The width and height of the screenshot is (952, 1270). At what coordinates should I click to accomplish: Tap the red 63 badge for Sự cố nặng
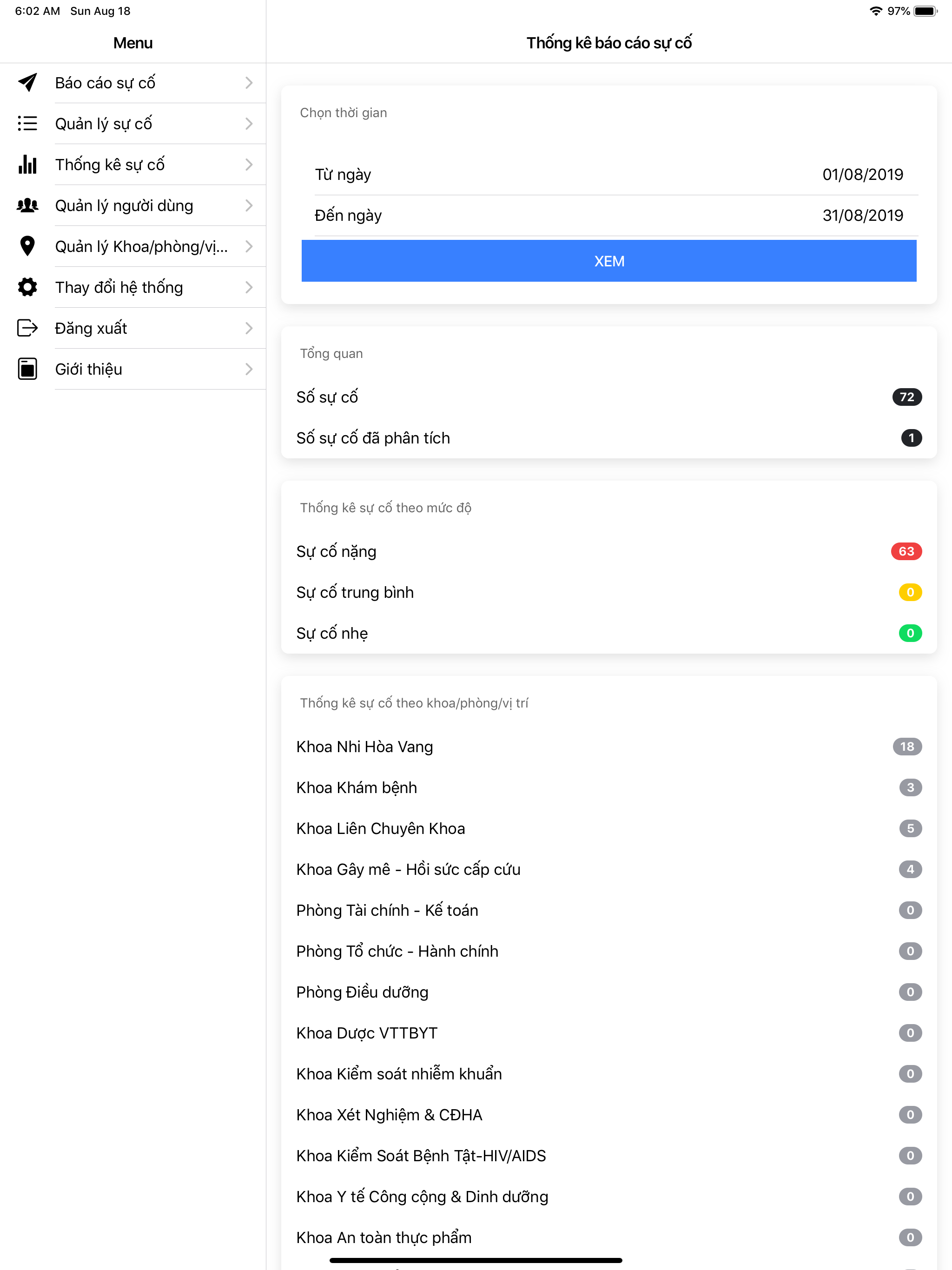point(906,551)
